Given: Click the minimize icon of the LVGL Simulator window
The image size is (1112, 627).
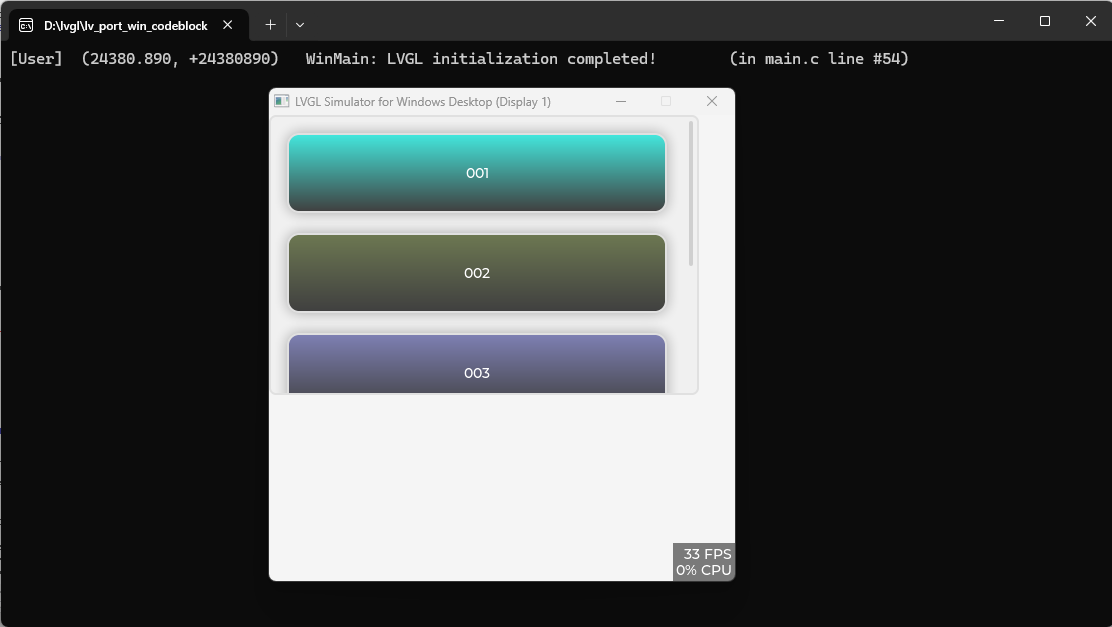Looking at the screenshot, I should click(x=620, y=101).
